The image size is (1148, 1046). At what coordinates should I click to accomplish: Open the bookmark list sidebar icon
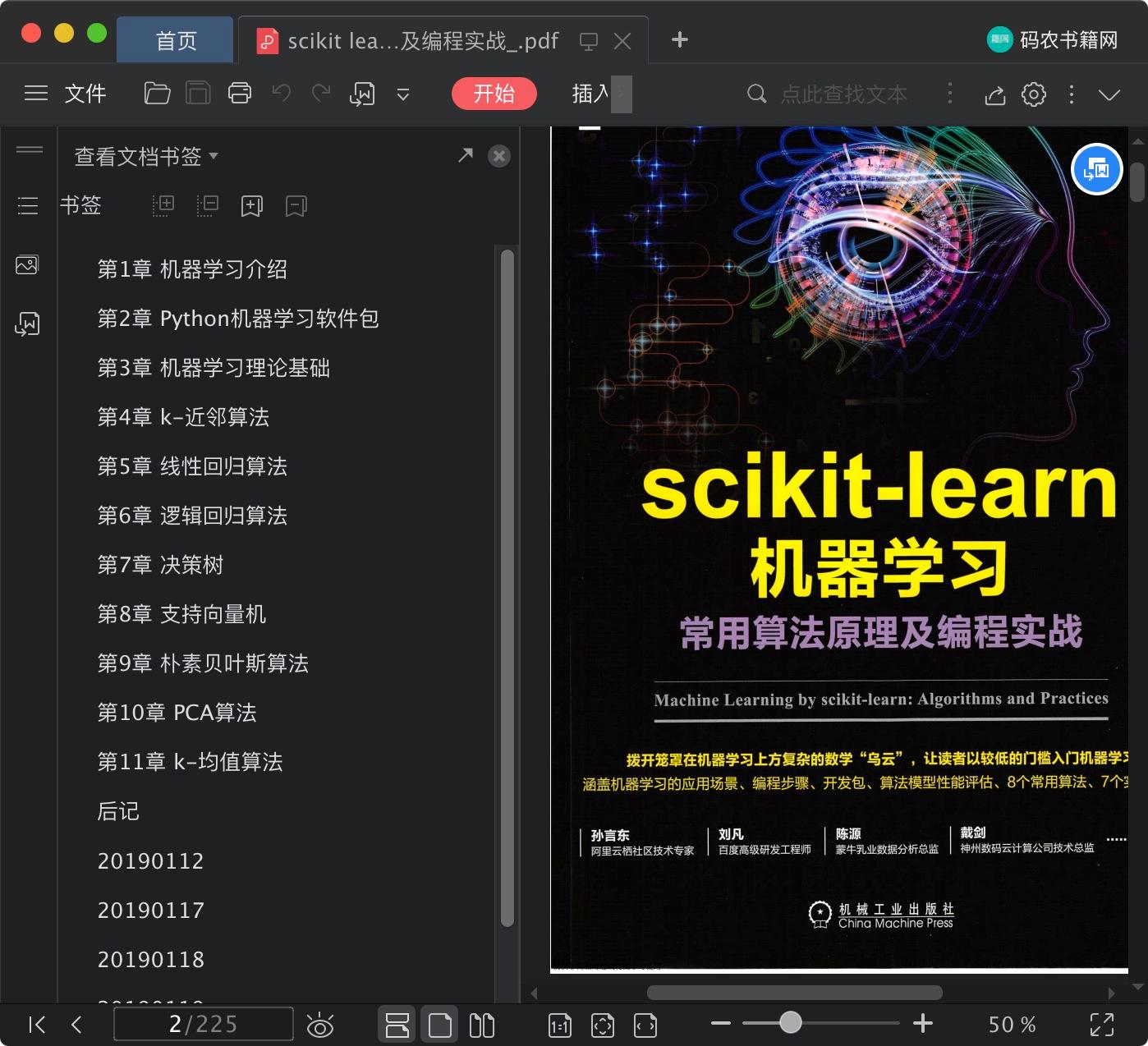point(28,205)
